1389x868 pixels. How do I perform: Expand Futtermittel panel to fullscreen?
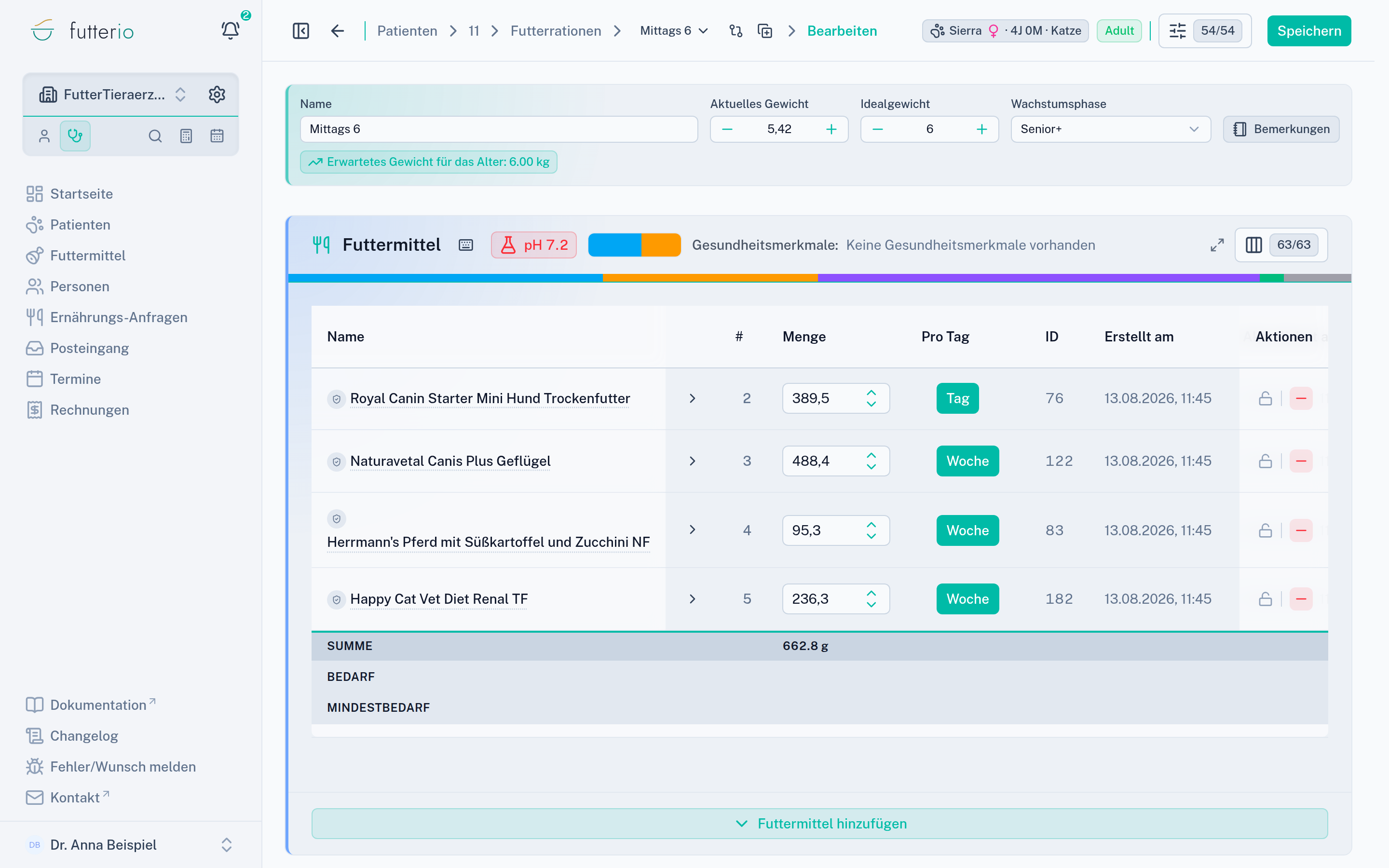[x=1217, y=245]
